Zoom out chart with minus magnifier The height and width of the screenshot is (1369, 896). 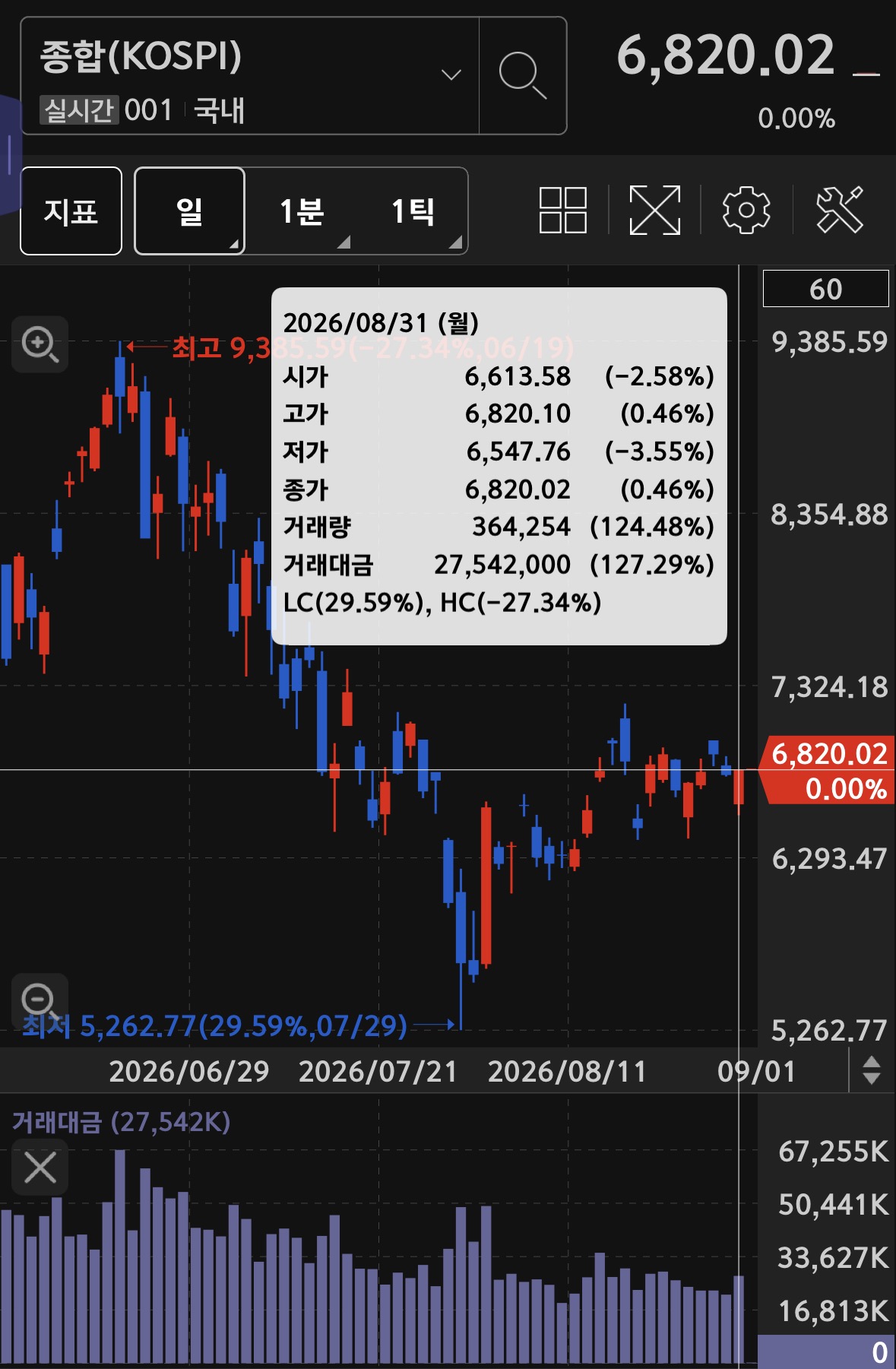40,1000
